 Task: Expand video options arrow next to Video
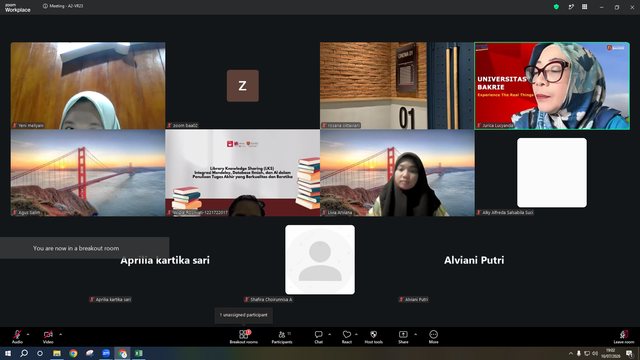pos(60,334)
